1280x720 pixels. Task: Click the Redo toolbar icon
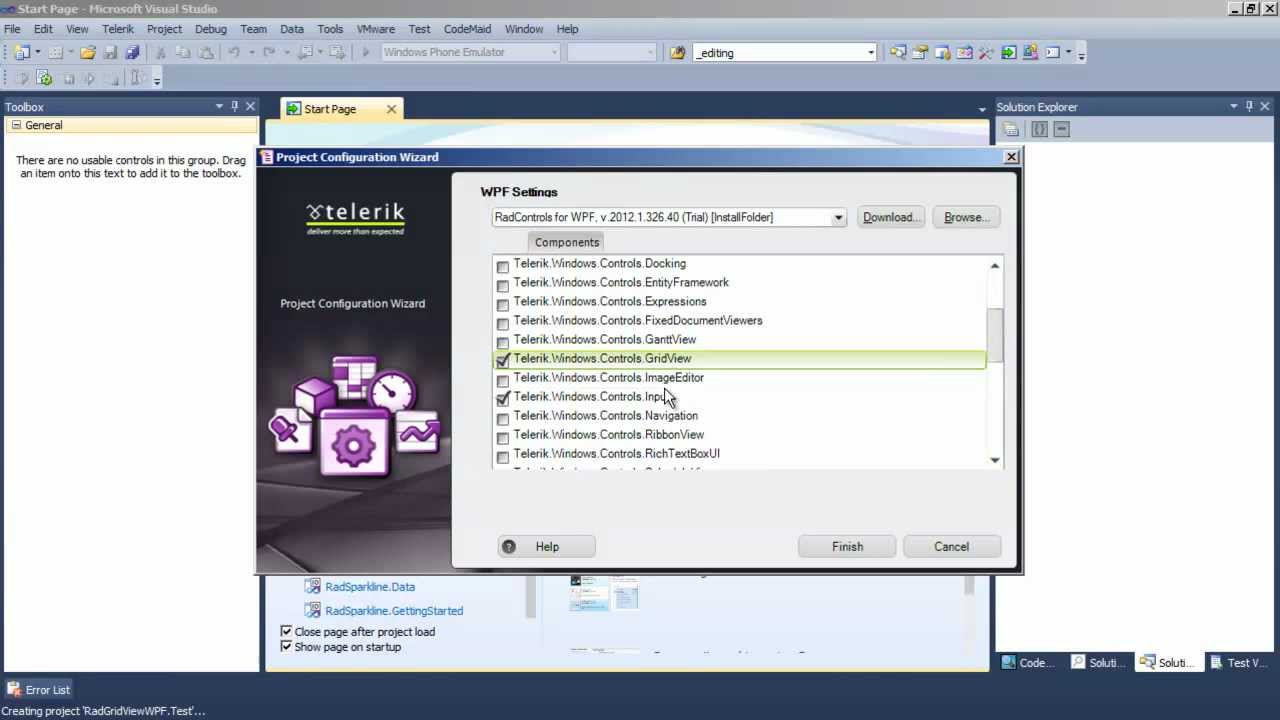269,52
